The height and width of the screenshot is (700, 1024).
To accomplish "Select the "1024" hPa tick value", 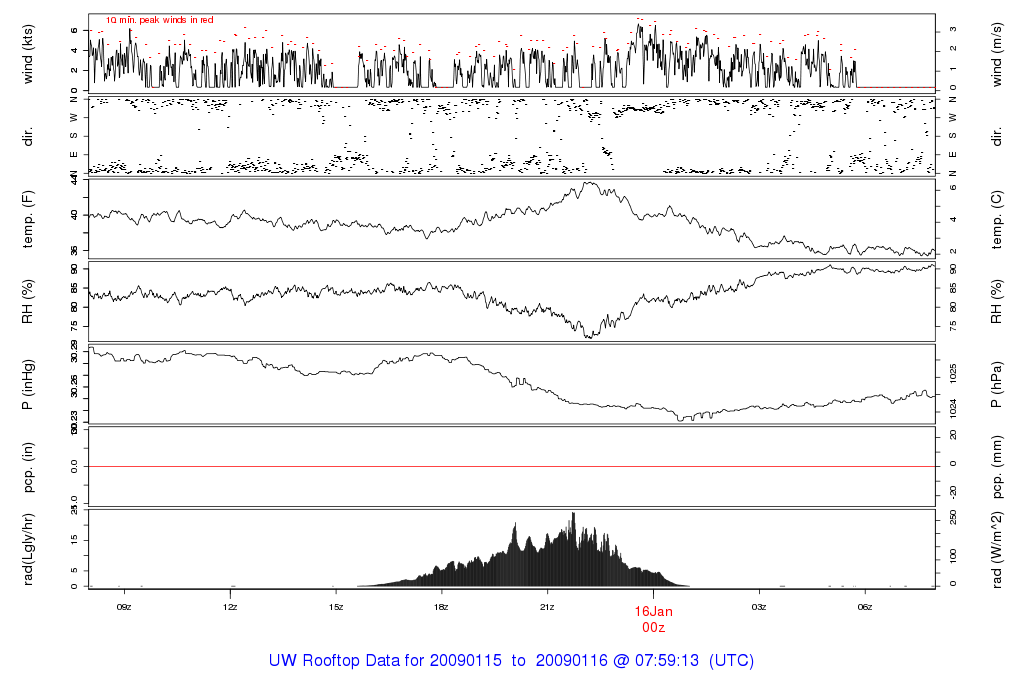I will pos(953,408).
